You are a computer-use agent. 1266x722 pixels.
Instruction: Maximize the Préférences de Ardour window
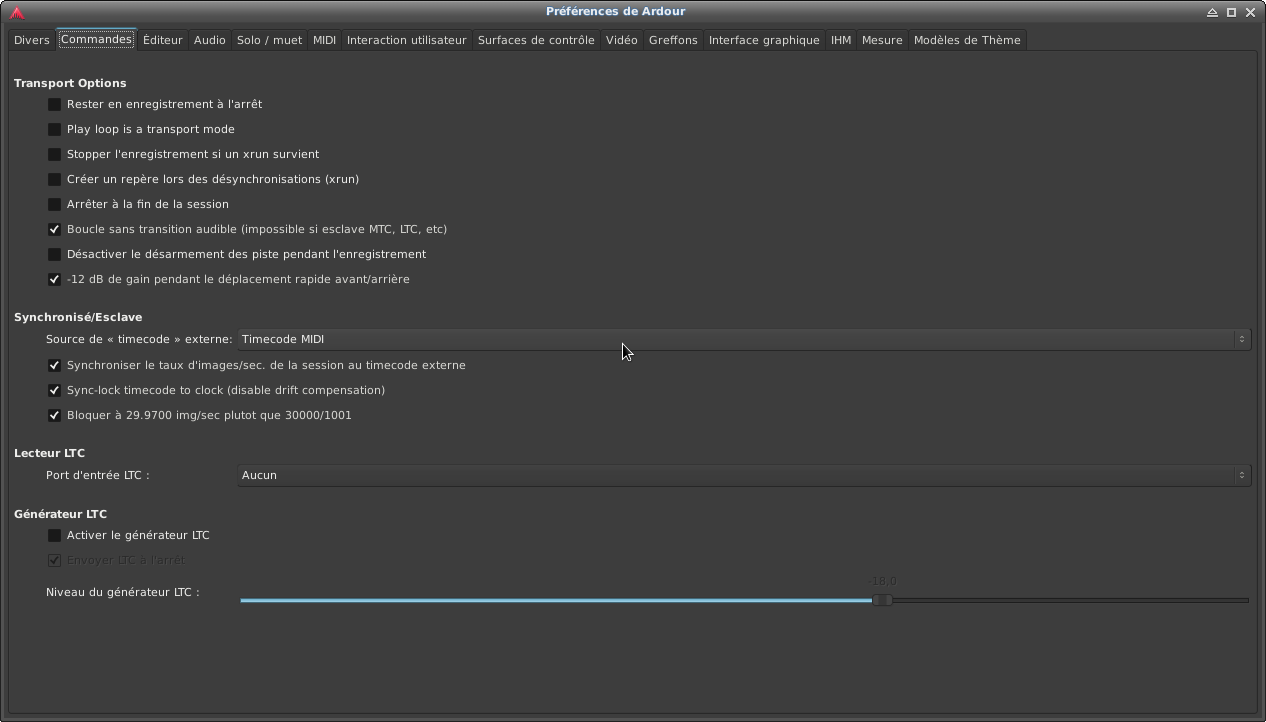tap(1231, 12)
